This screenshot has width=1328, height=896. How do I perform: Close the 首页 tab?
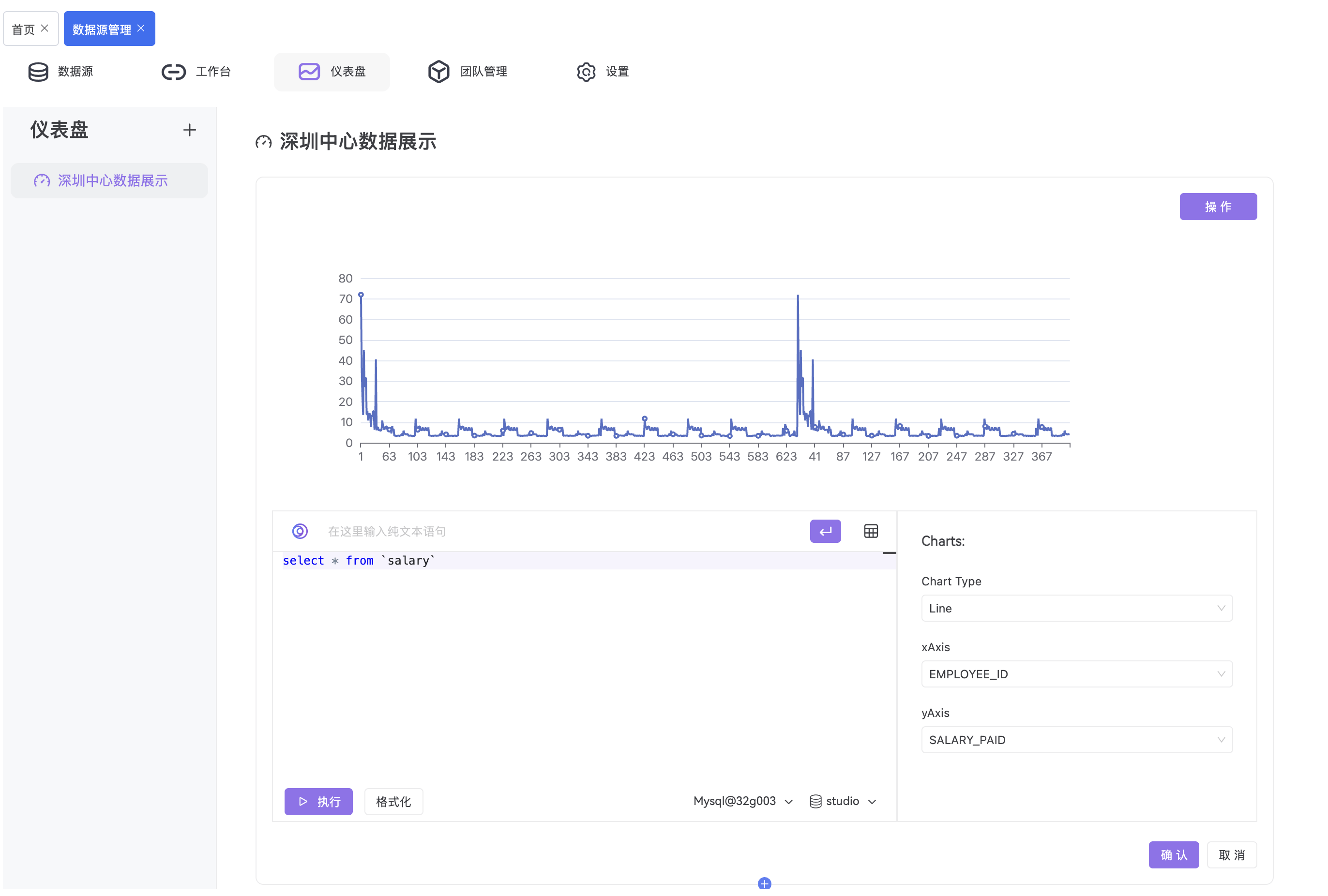(45, 29)
